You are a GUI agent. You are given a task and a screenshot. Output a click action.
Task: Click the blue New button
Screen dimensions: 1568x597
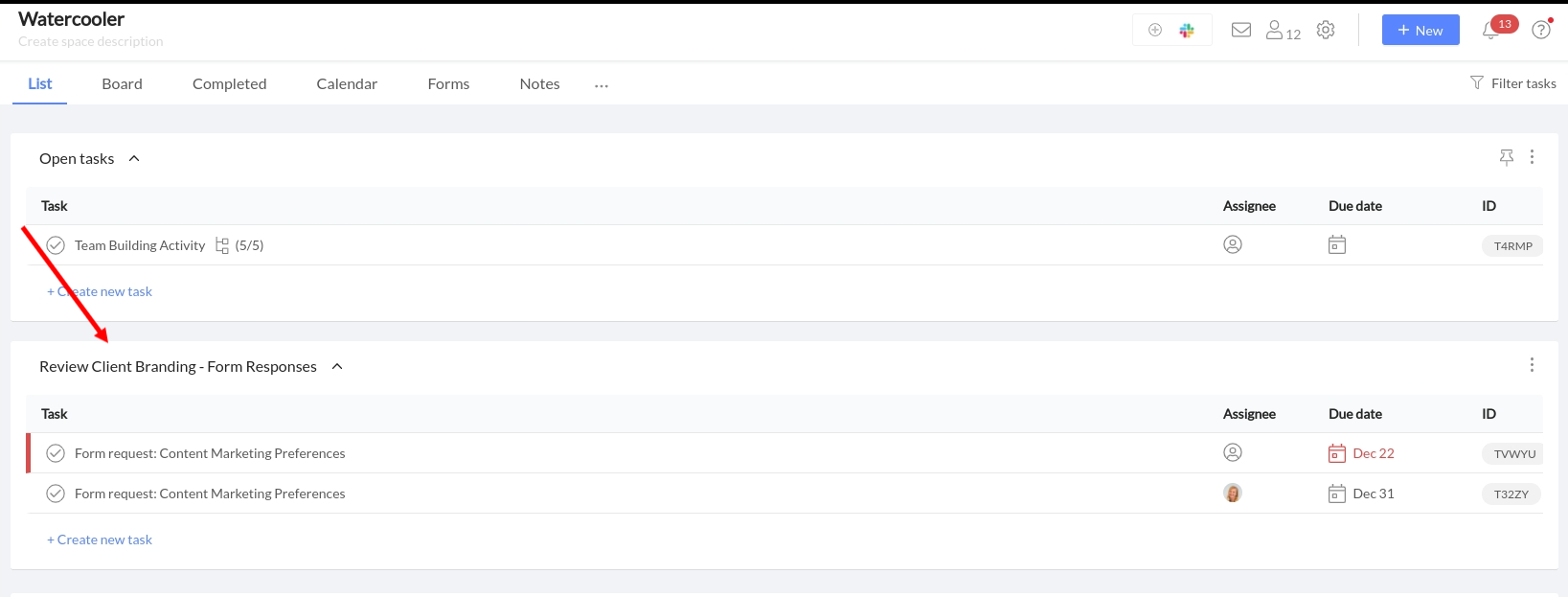coord(1420,30)
